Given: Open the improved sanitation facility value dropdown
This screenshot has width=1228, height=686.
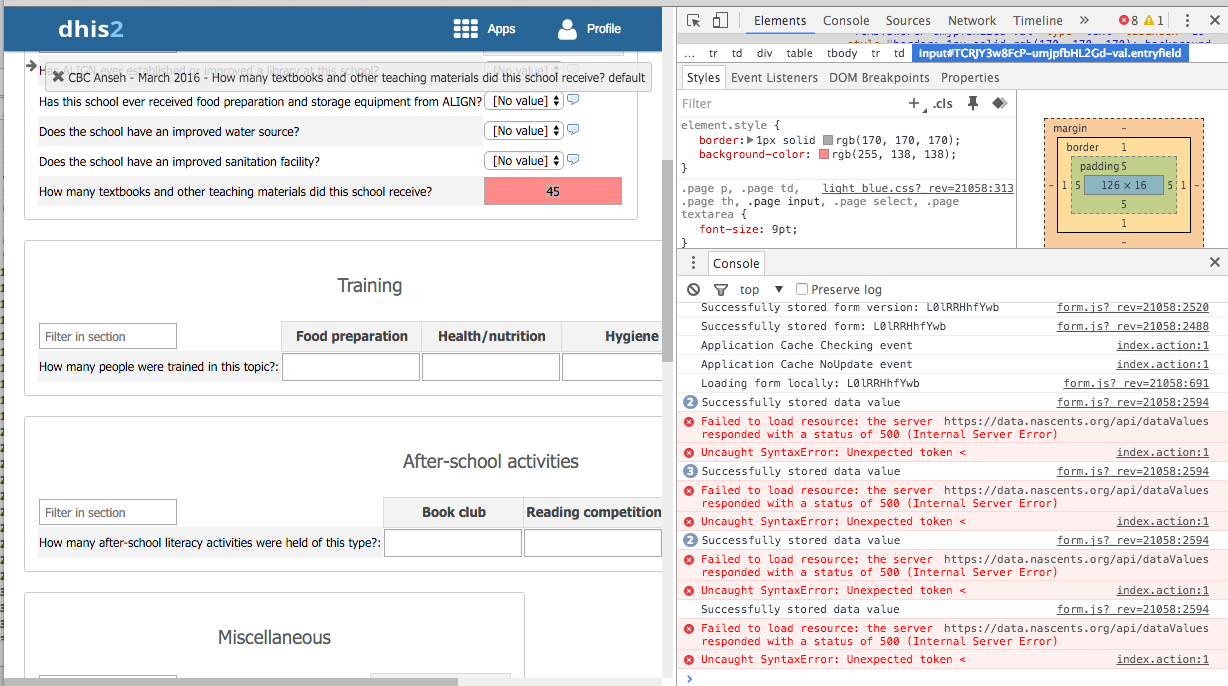Looking at the screenshot, I should (524, 161).
